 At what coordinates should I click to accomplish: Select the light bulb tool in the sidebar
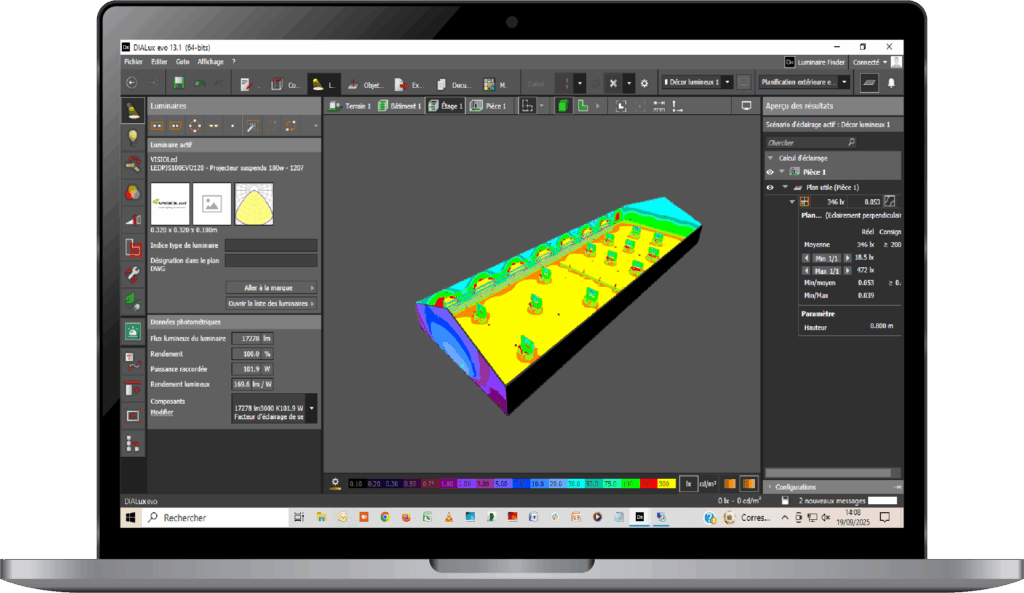132,137
